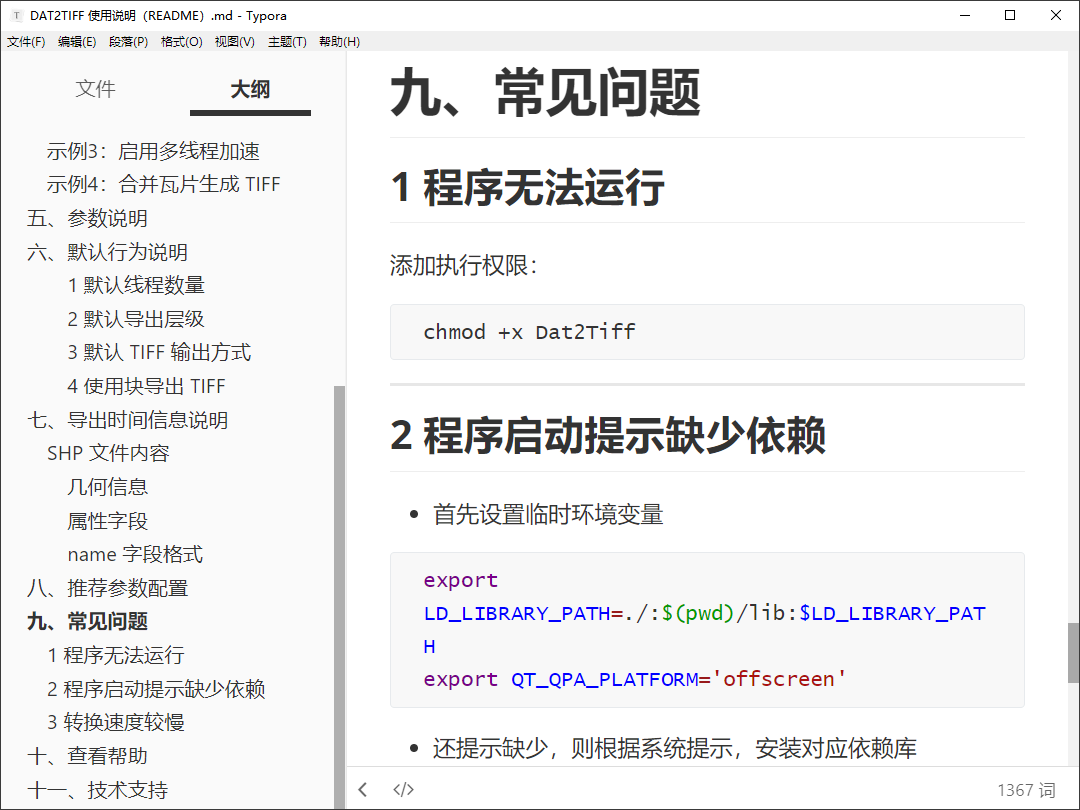The width and height of the screenshot is (1080, 810).
Task: Maximize the Typora window
Action: click(x=1010, y=15)
